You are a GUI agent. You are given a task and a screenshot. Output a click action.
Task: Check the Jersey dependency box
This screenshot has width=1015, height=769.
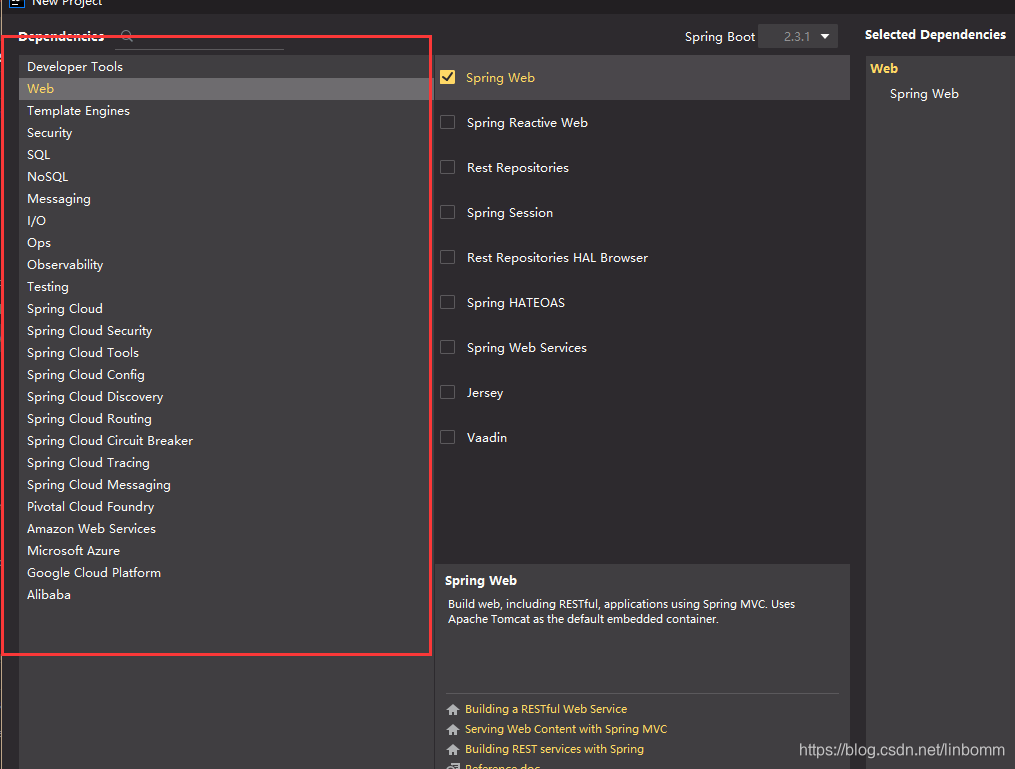tap(447, 392)
